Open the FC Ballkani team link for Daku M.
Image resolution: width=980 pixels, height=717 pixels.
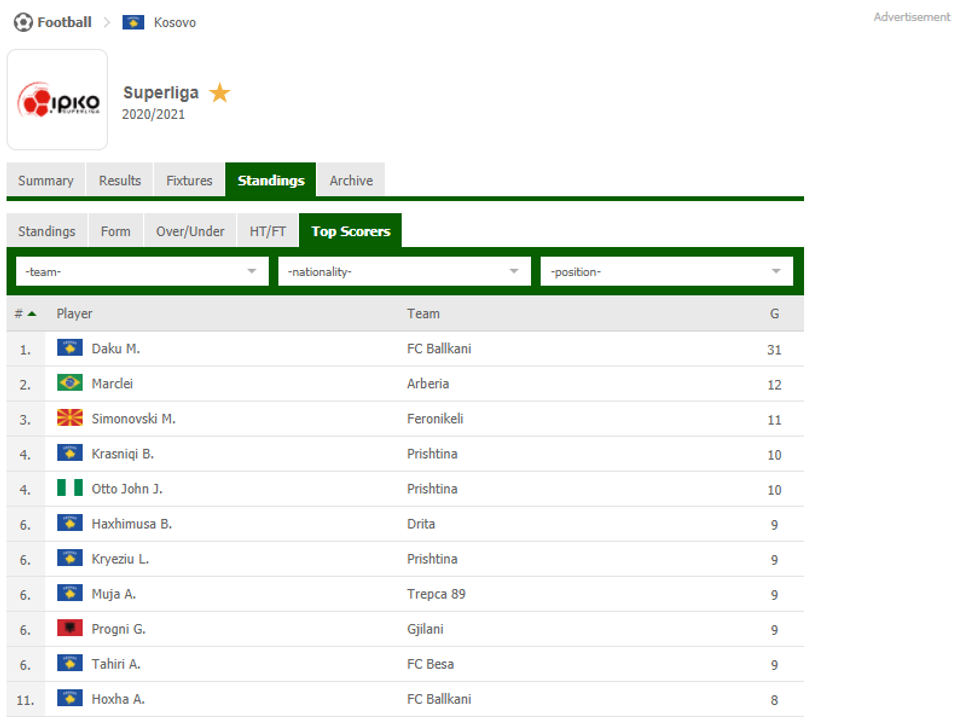[x=439, y=349]
